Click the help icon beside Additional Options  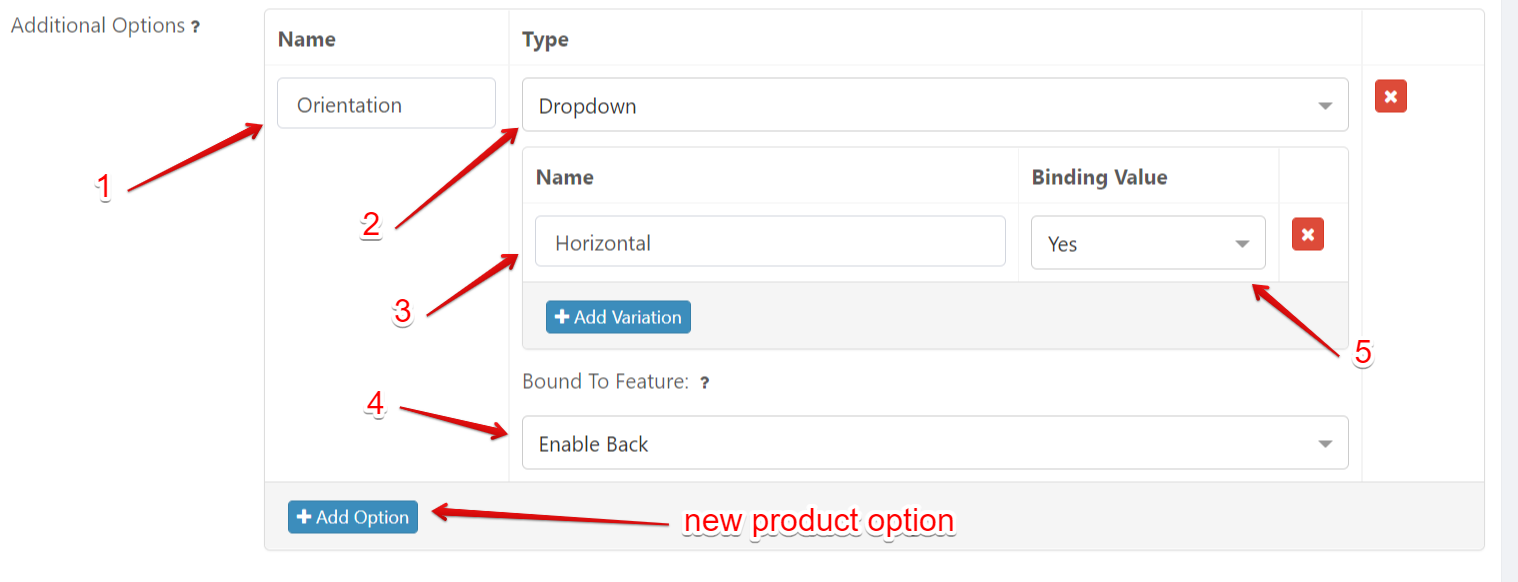[x=196, y=28]
